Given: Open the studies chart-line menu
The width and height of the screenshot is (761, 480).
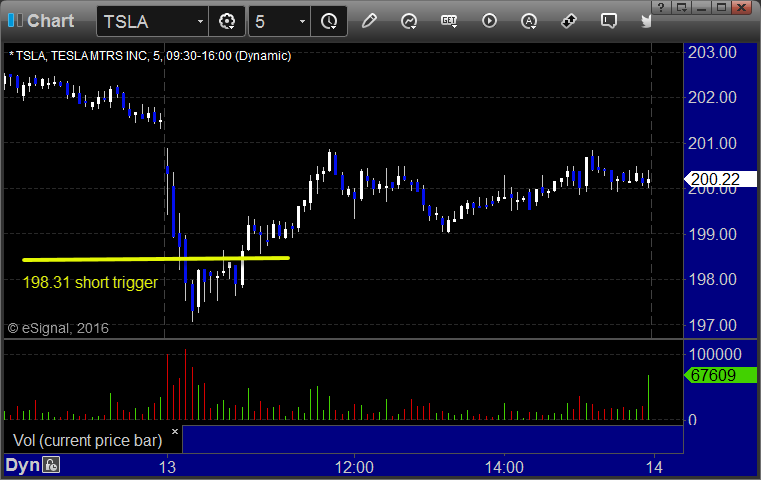Looking at the screenshot, I should pyautogui.click(x=409, y=21).
